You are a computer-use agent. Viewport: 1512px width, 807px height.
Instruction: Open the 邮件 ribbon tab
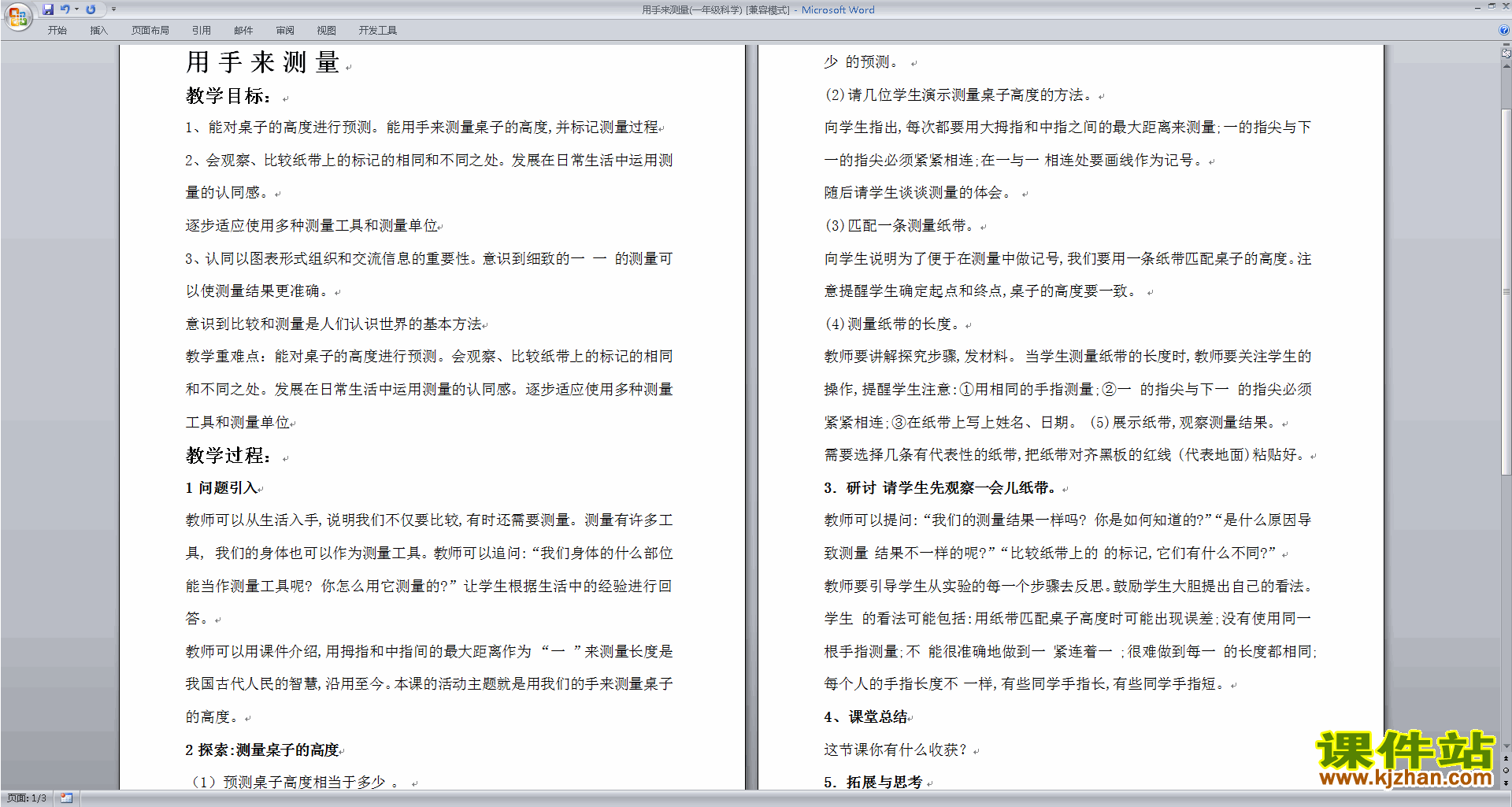pyautogui.click(x=243, y=31)
